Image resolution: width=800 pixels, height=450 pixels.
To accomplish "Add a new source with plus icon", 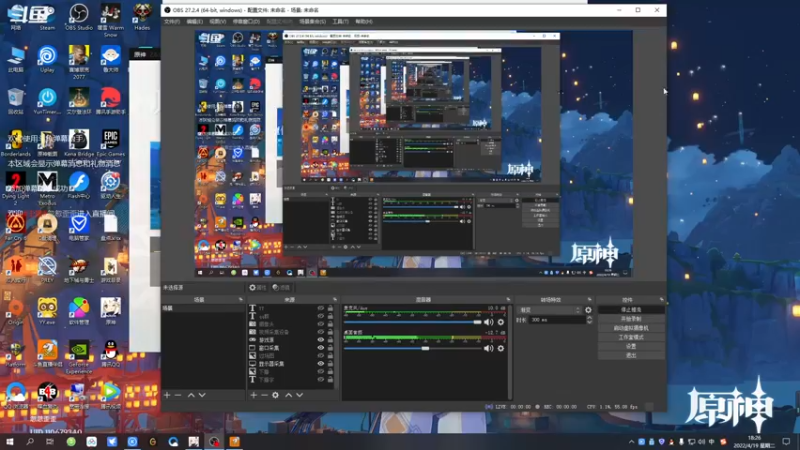I will pos(254,395).
